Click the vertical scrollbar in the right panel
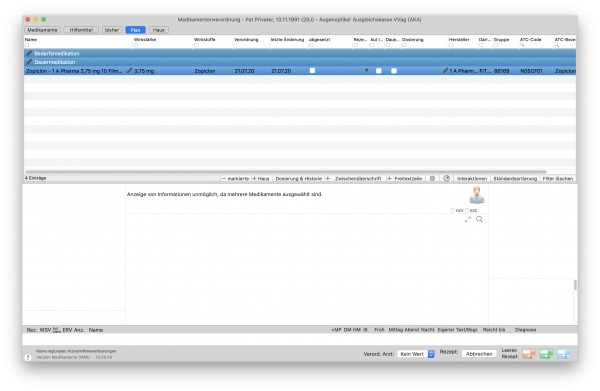The height and width of the screenshot is (391, 600). click(574, 284)
